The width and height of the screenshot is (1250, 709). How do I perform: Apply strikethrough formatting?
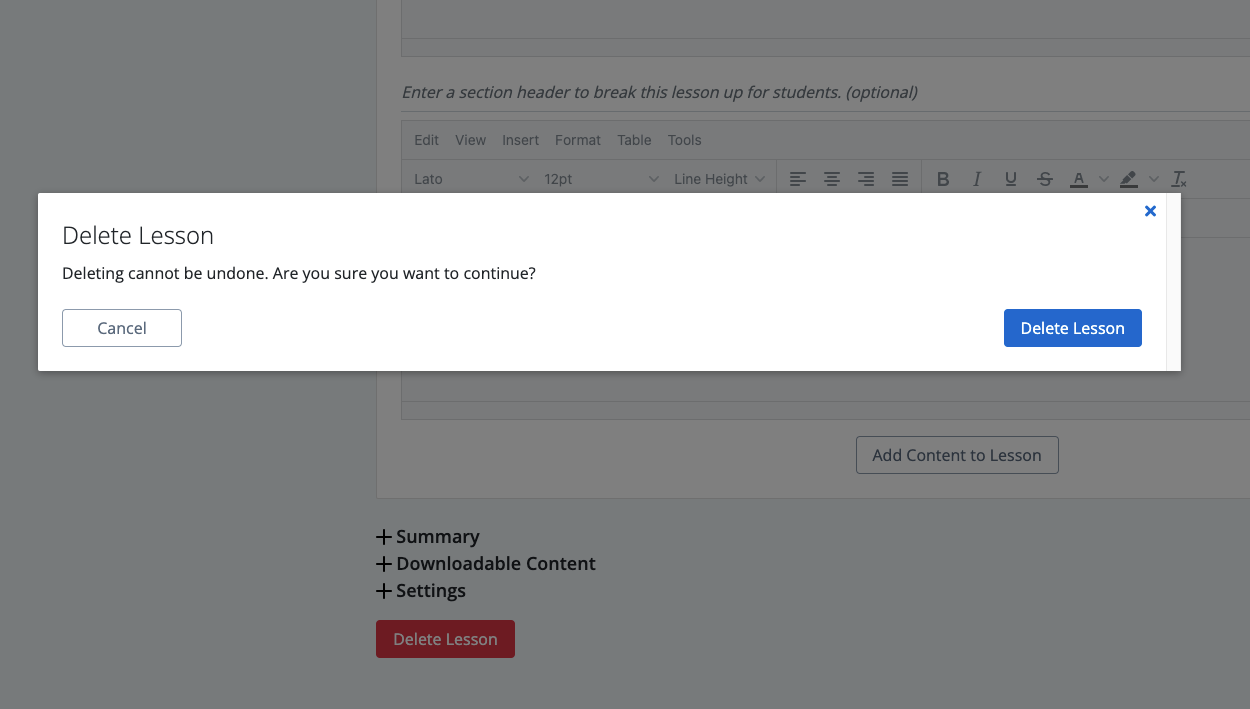coord(1044,179)
